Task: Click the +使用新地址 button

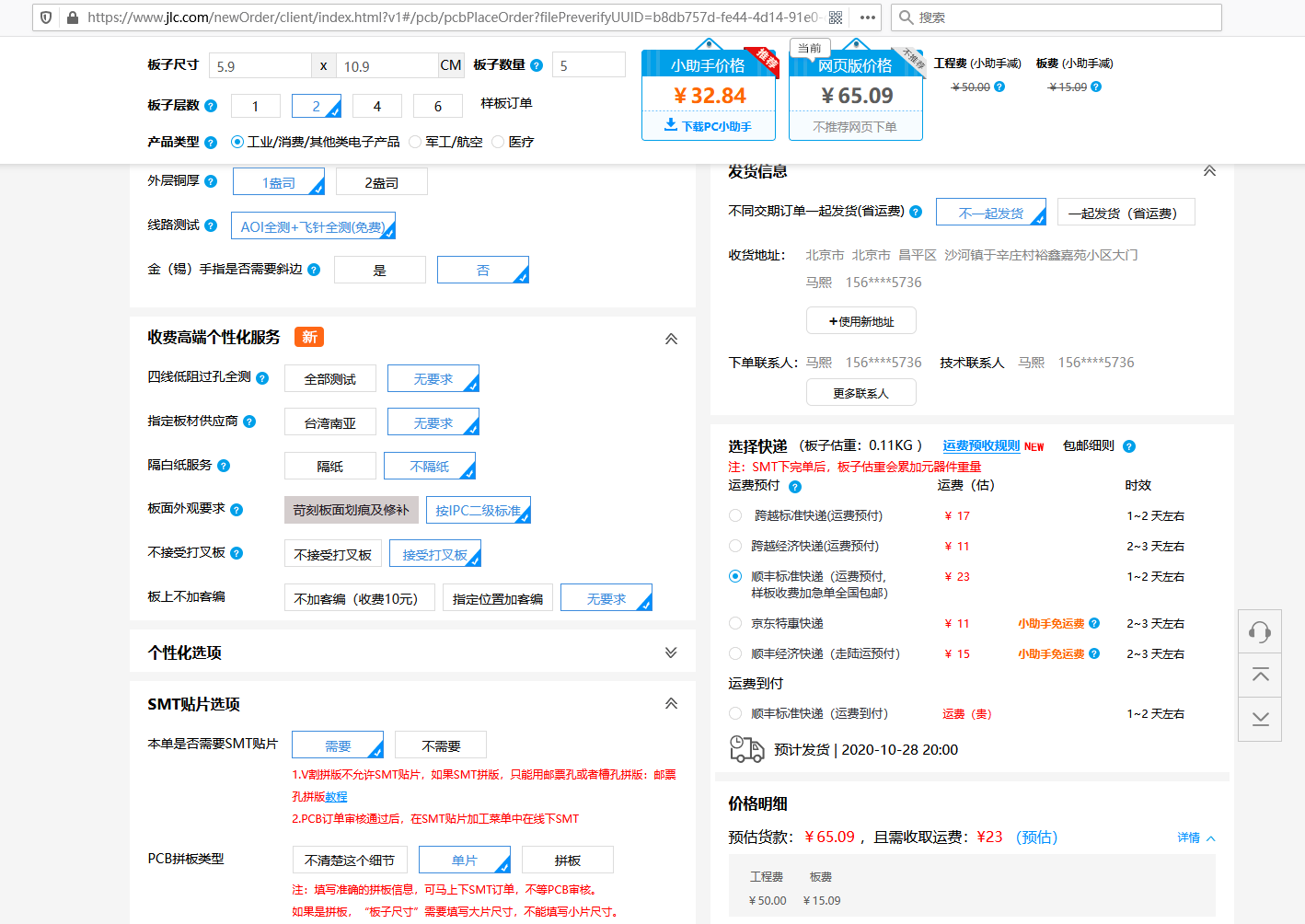Action: coord(860,320)
